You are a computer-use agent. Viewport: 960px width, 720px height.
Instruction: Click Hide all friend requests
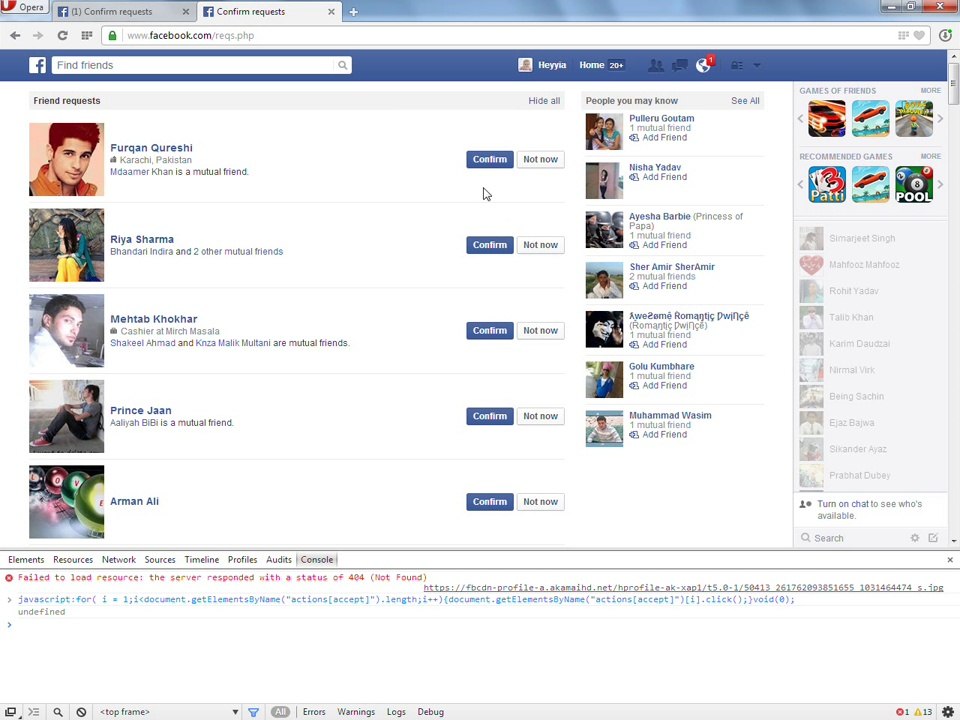click(x=544, y=101)
